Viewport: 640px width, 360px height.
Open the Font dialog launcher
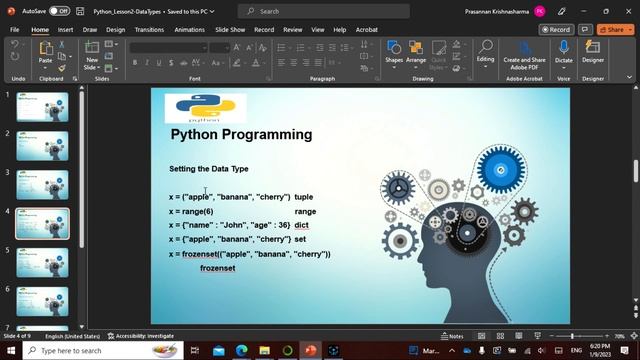pos(268,78)
